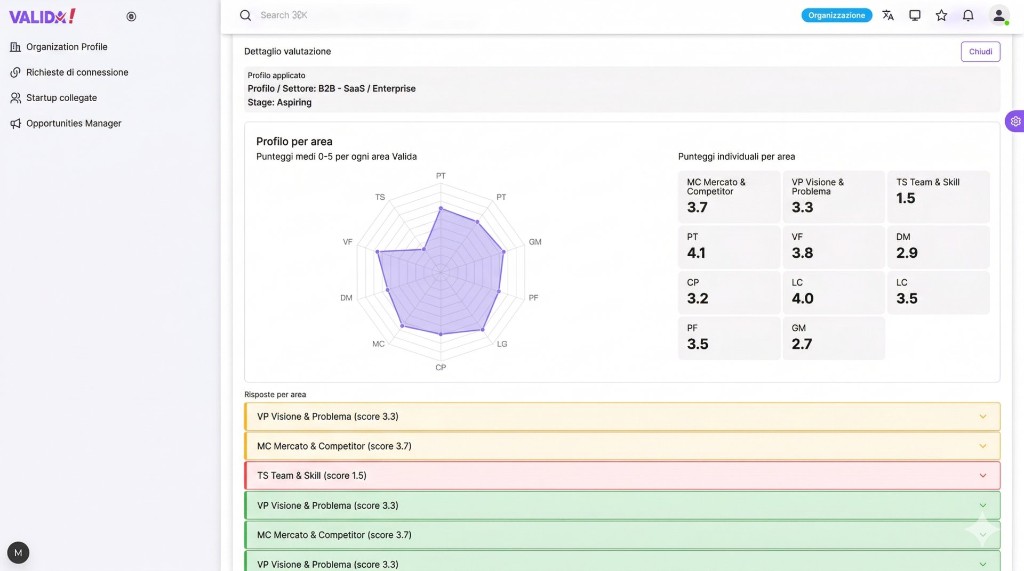Expand the TS Team & Skill row
Image resolution: width=1024 pixels, height=571 pixels.
[x=621, y=476]
